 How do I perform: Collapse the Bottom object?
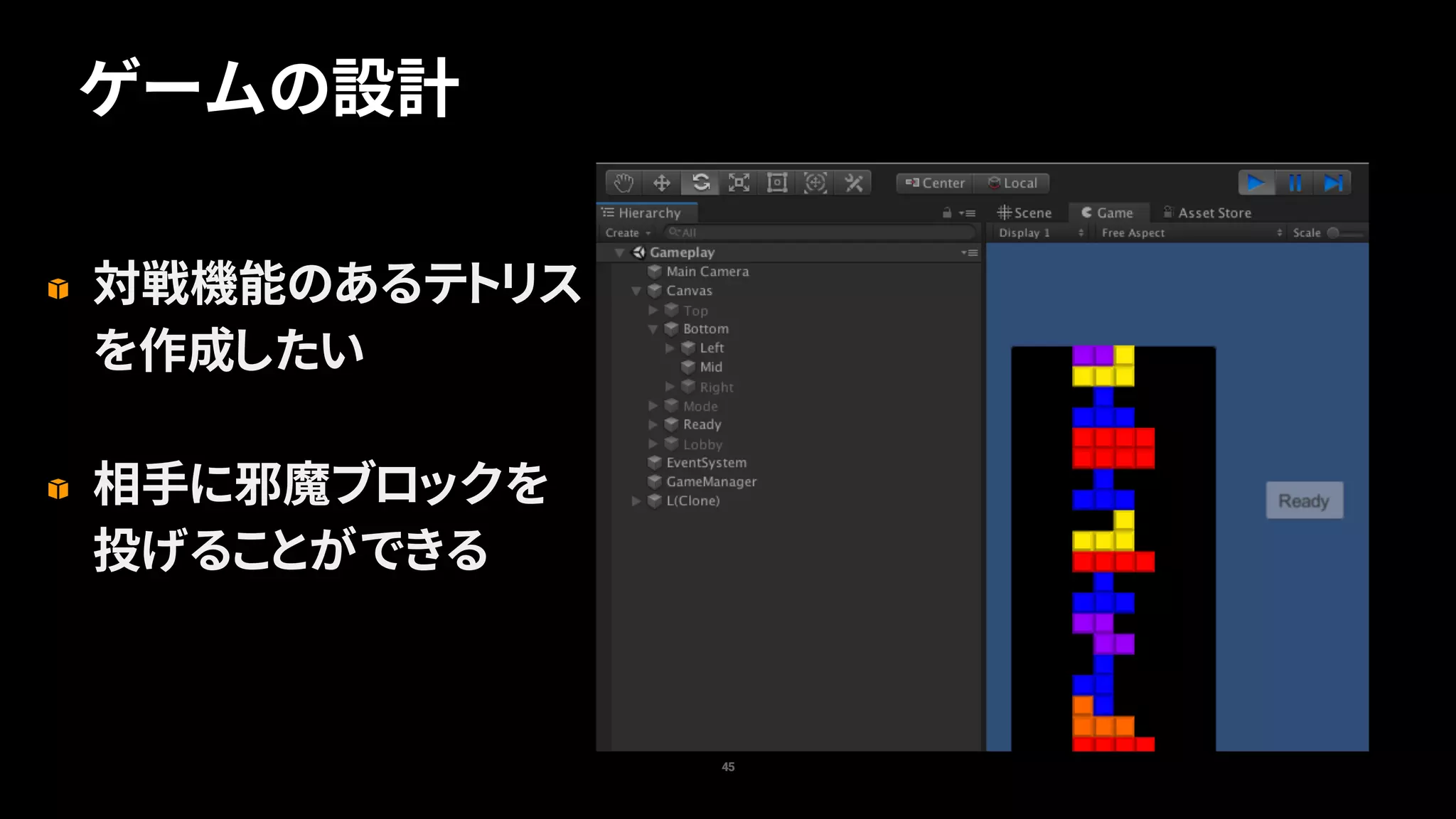pyautogui.click(x=653, y=329)
